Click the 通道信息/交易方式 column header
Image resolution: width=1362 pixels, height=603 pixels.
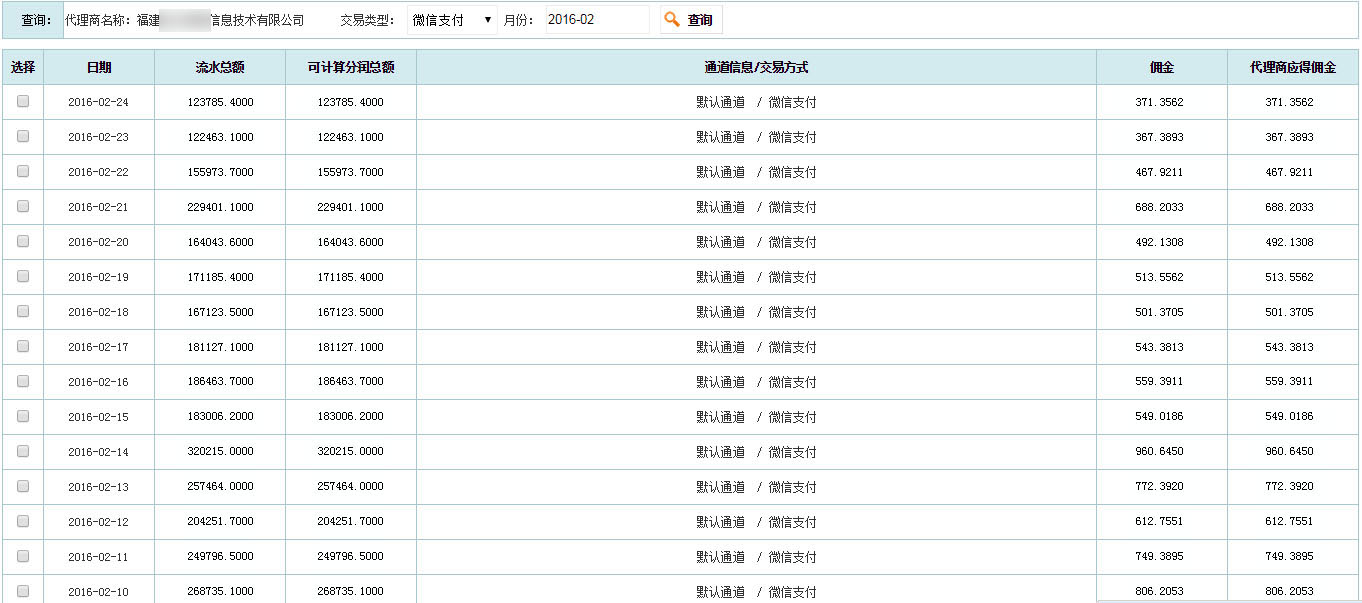tap(756, 67)
